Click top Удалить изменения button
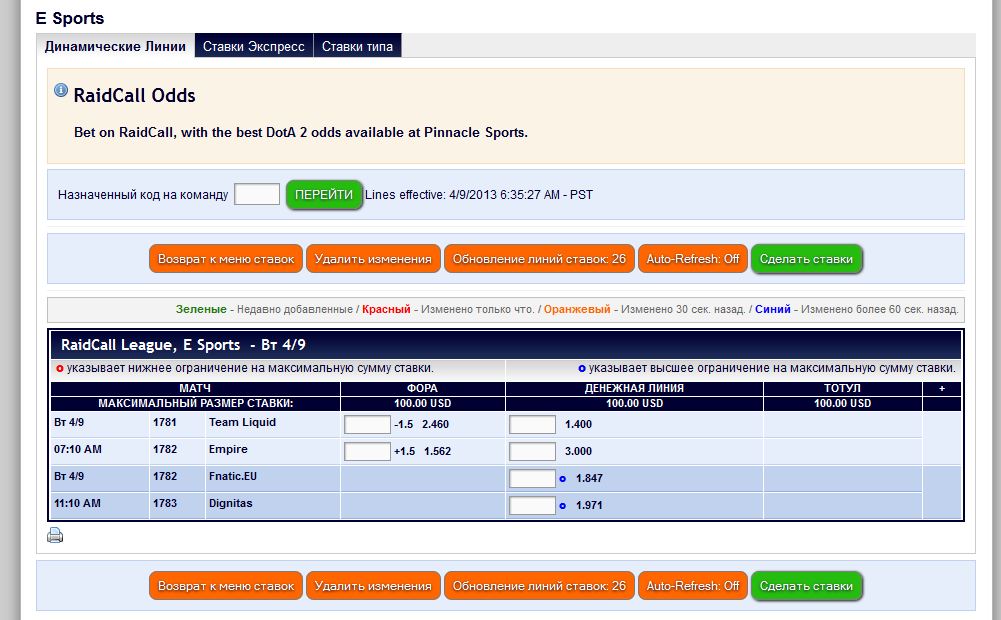 coord(373,259)
